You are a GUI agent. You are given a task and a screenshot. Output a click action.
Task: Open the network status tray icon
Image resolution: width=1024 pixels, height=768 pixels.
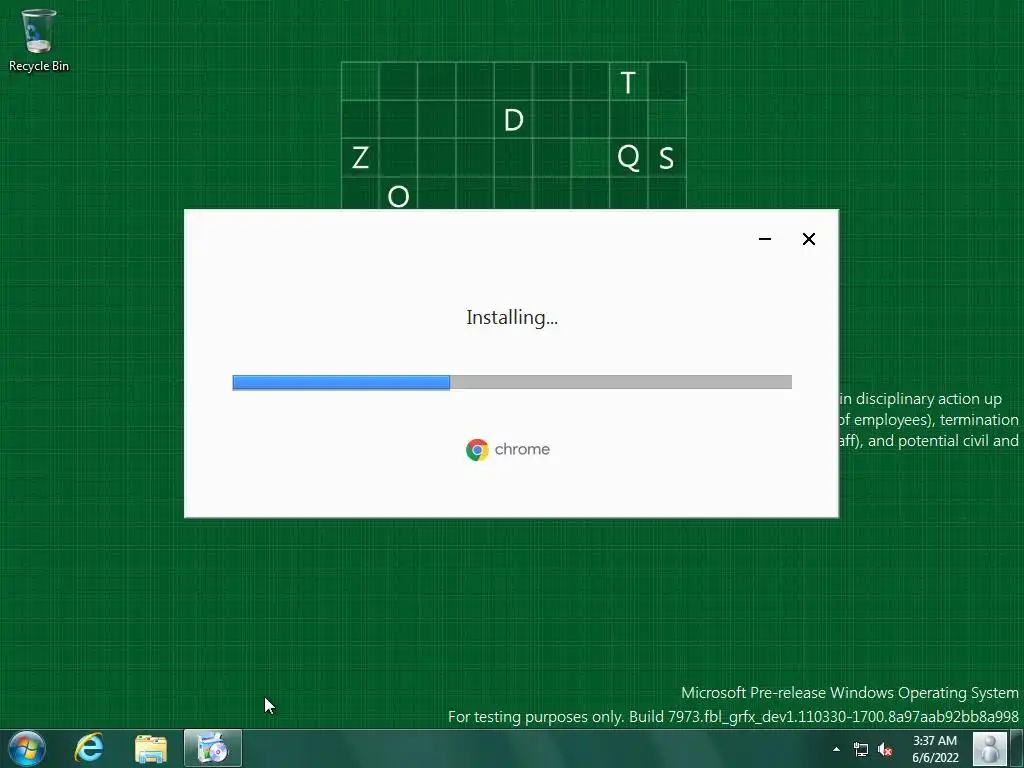tap(861, 750)
